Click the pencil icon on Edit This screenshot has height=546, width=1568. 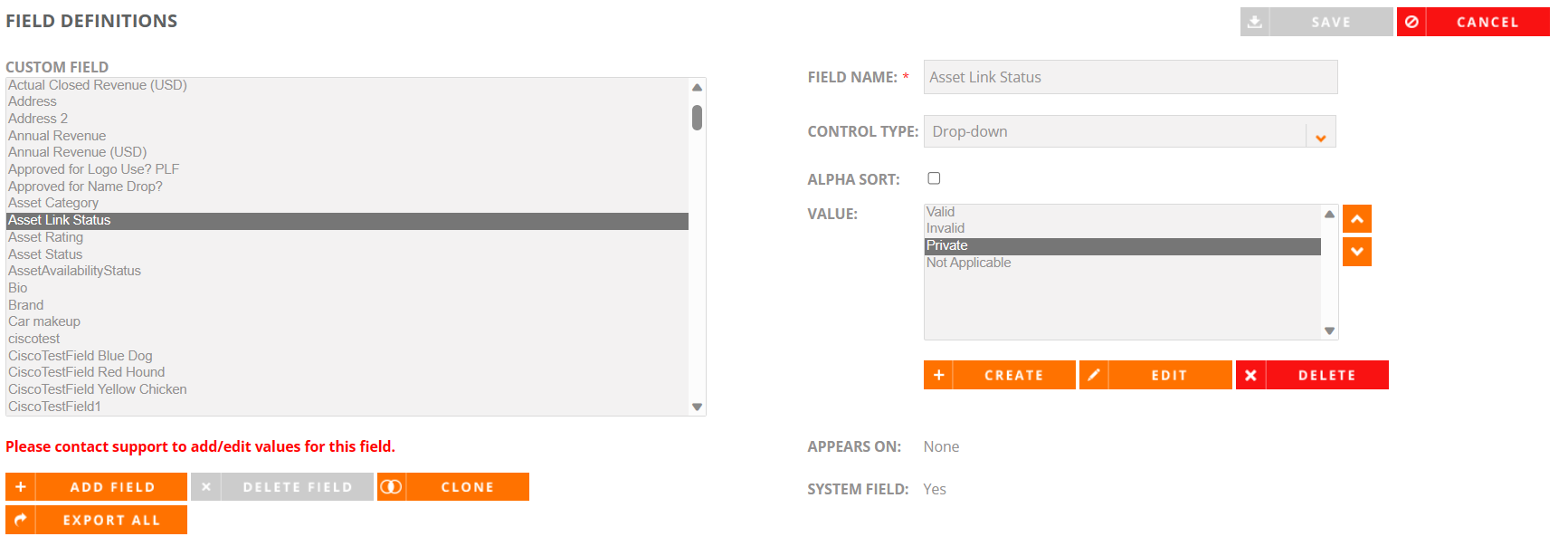[1094, 375]
